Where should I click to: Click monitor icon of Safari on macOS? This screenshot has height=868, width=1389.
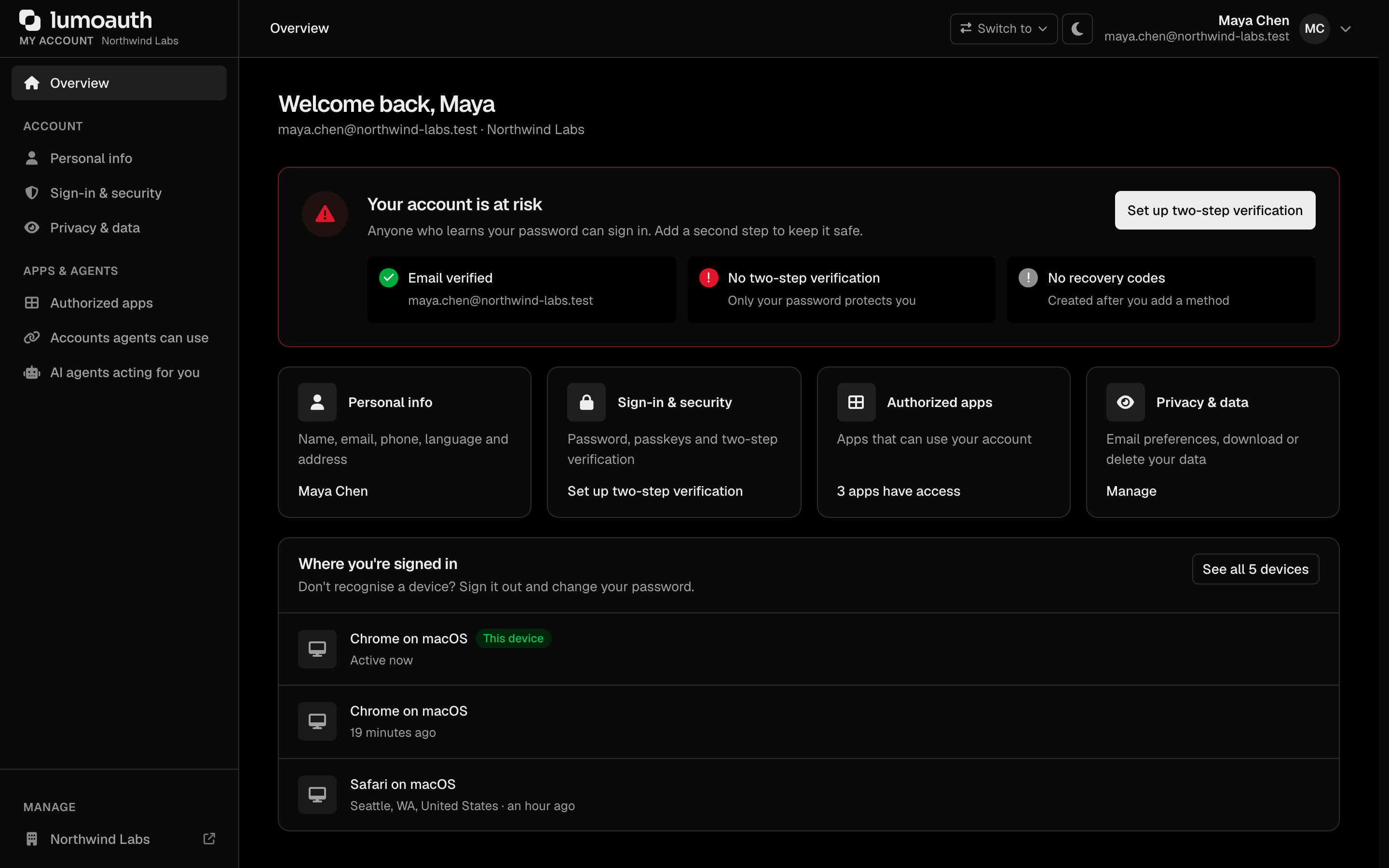pyautogui.click(x=317, y=795)
